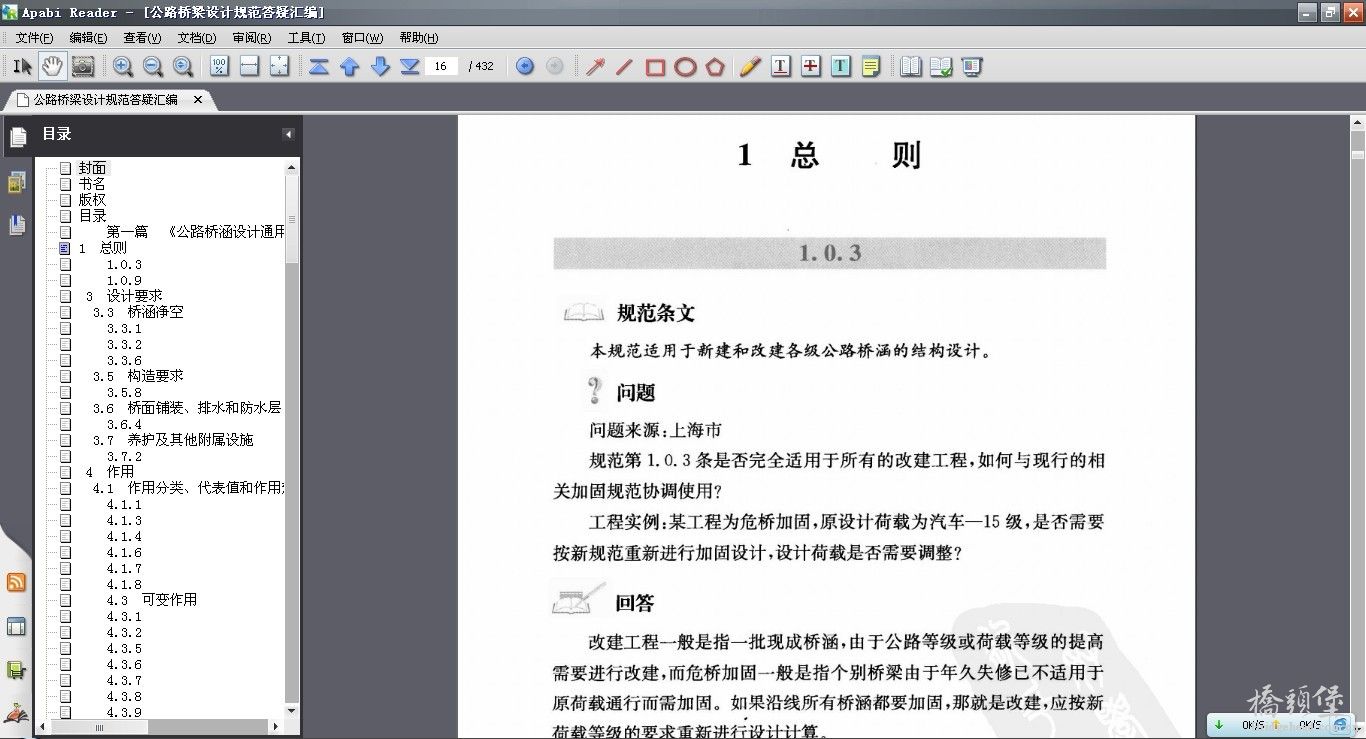1366x739 pixels.
Task: Select the underline text tool
Action: tap(781, 66)
